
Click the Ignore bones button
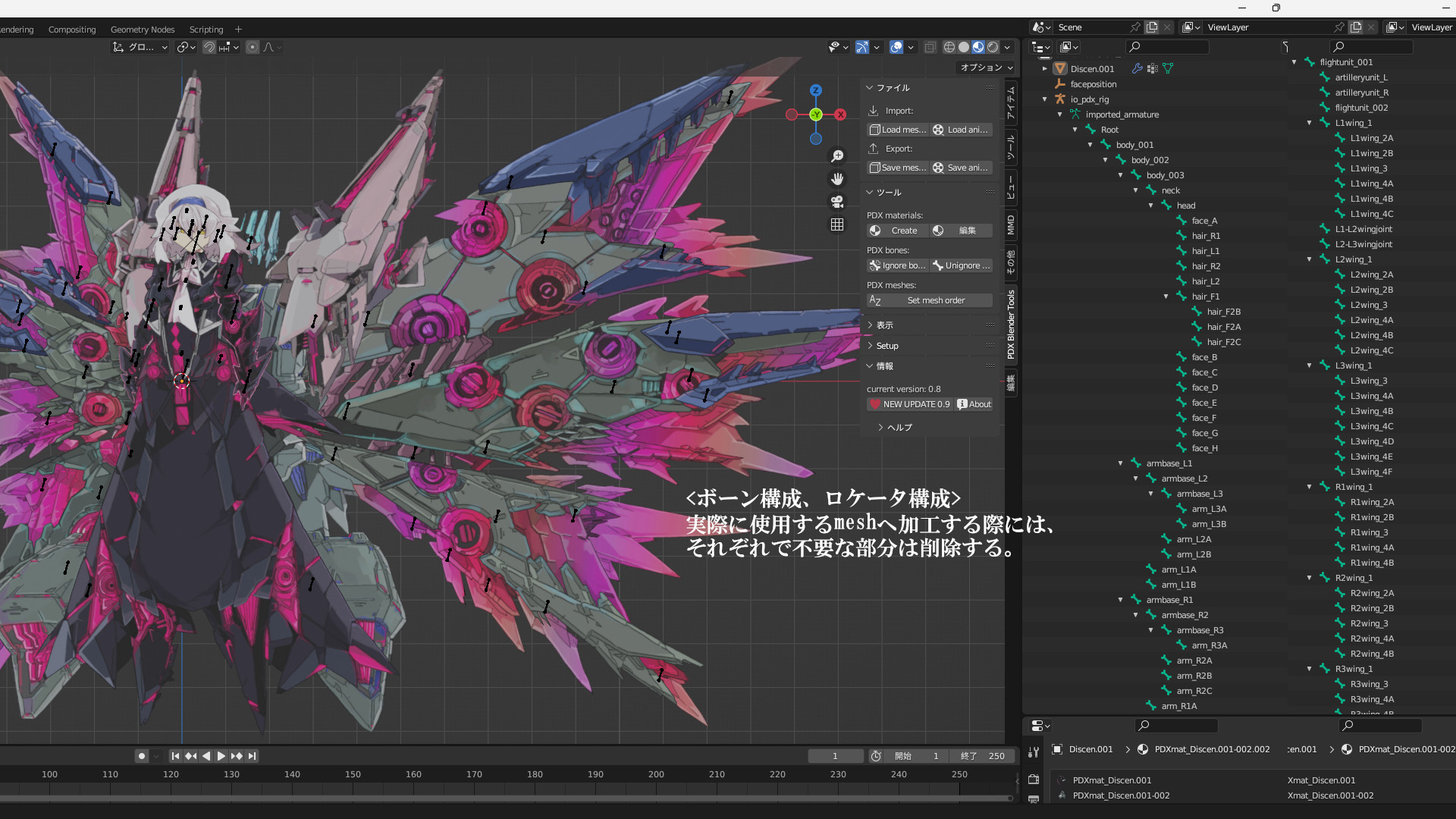point(898,265)
